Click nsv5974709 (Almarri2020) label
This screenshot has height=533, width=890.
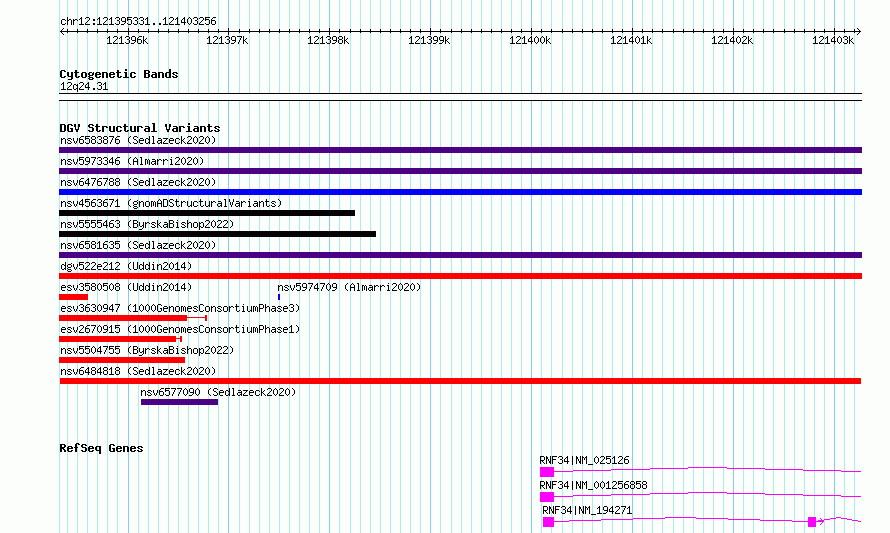coord(349,287)
